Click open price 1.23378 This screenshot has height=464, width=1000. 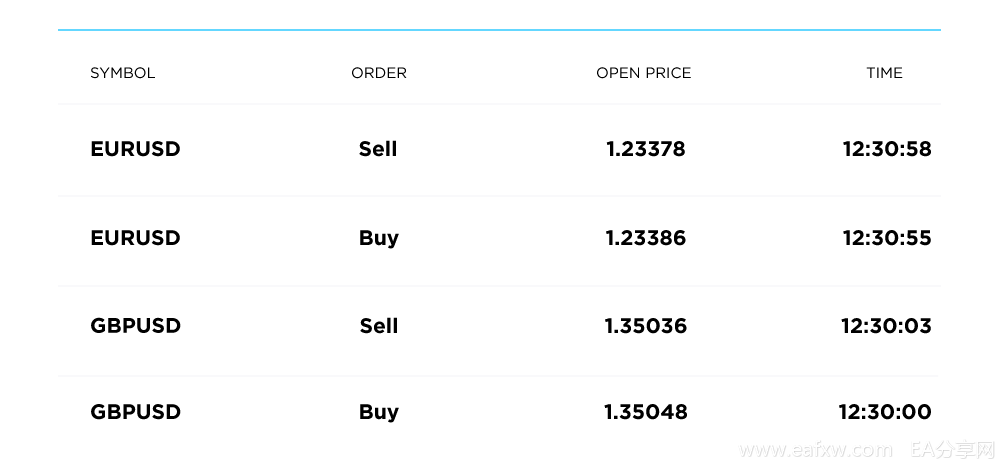645,149
